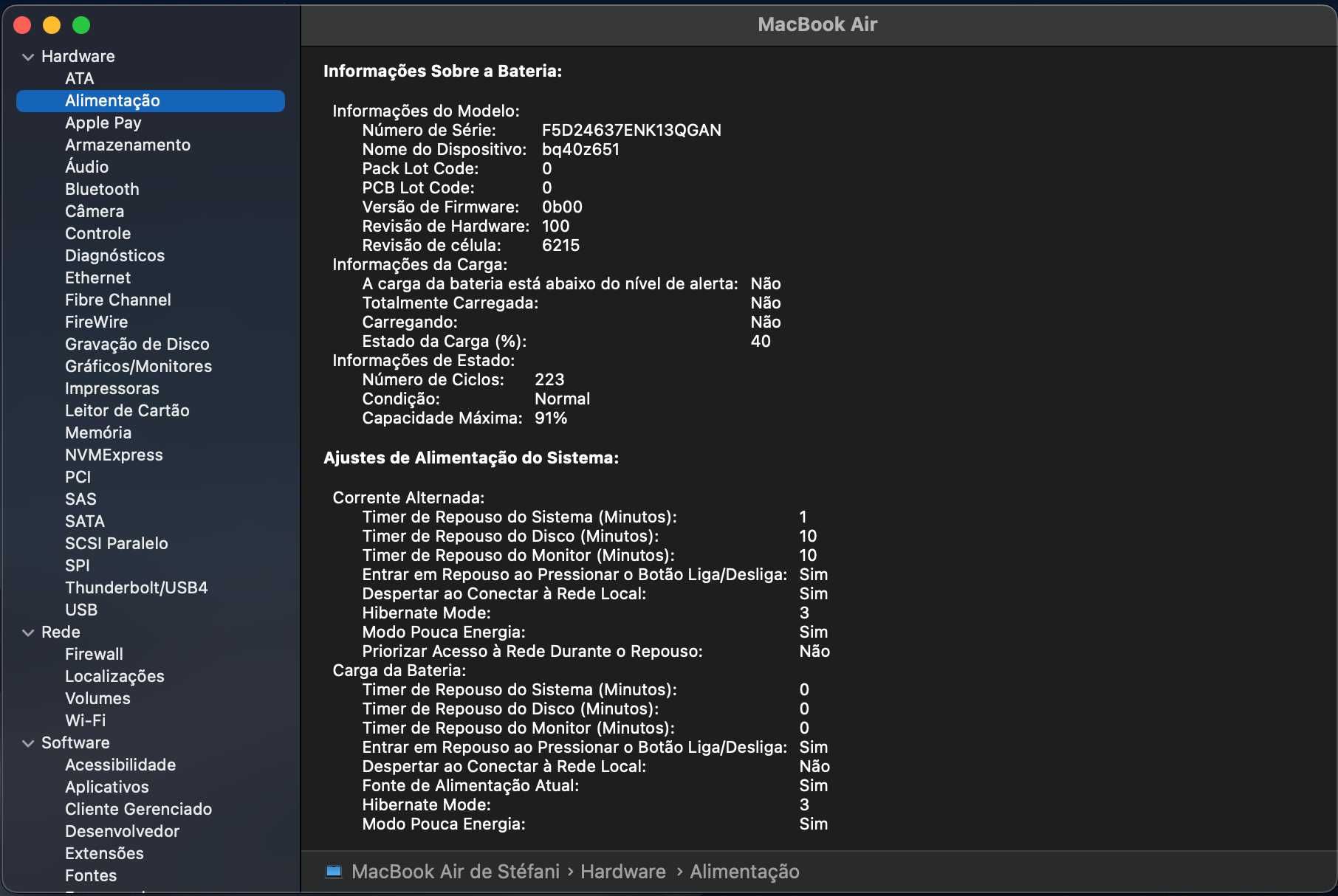
Task: Click serial number F5D24637ENK13QGAN
Action: (631, 131)
